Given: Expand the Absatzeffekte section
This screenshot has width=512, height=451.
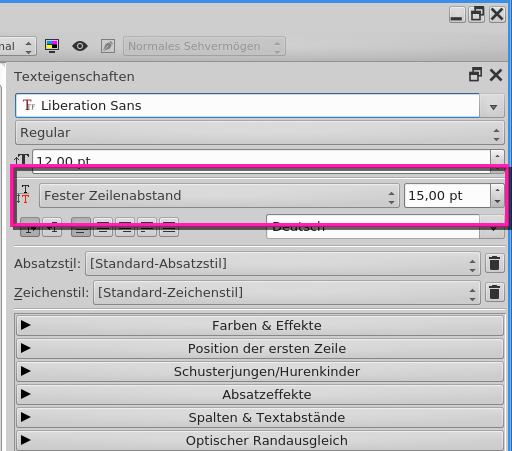Looking at the screenshot, I should tap(260, 394).
